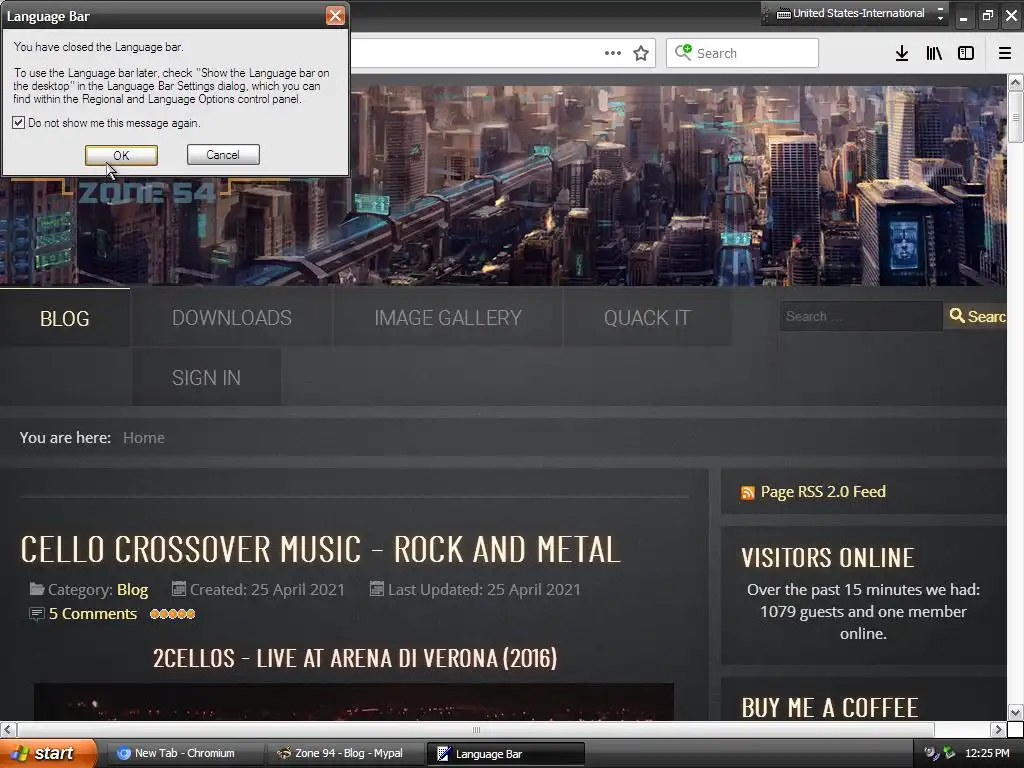This screenshot has height=768, width=1024.
Task: Open the Library icon
Action: point(934,53)
